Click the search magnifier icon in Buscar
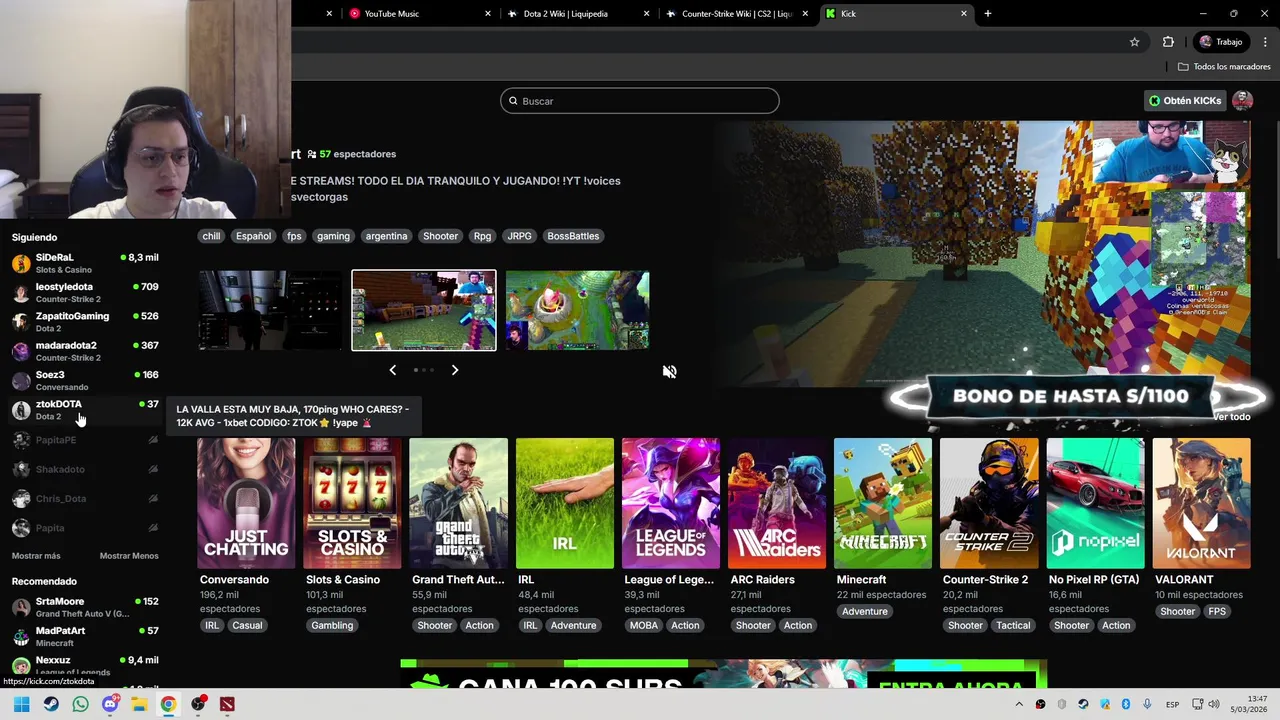This screenshot has width=1280, height=720. click(513, 101)
